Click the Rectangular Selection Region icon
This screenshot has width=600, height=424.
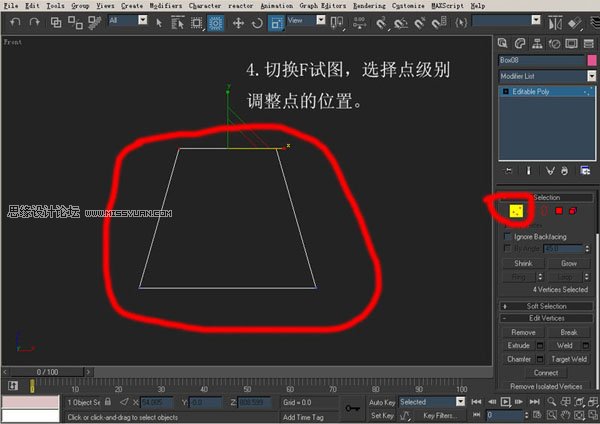(x=197, y=23)
